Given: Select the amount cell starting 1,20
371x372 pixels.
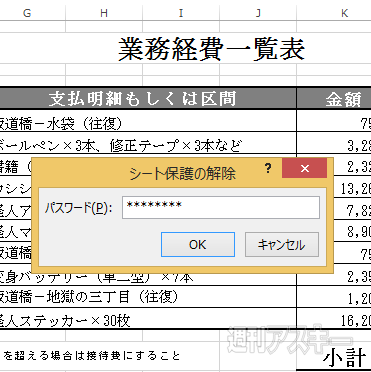Looking at the screenshot, I should point(334,297).
